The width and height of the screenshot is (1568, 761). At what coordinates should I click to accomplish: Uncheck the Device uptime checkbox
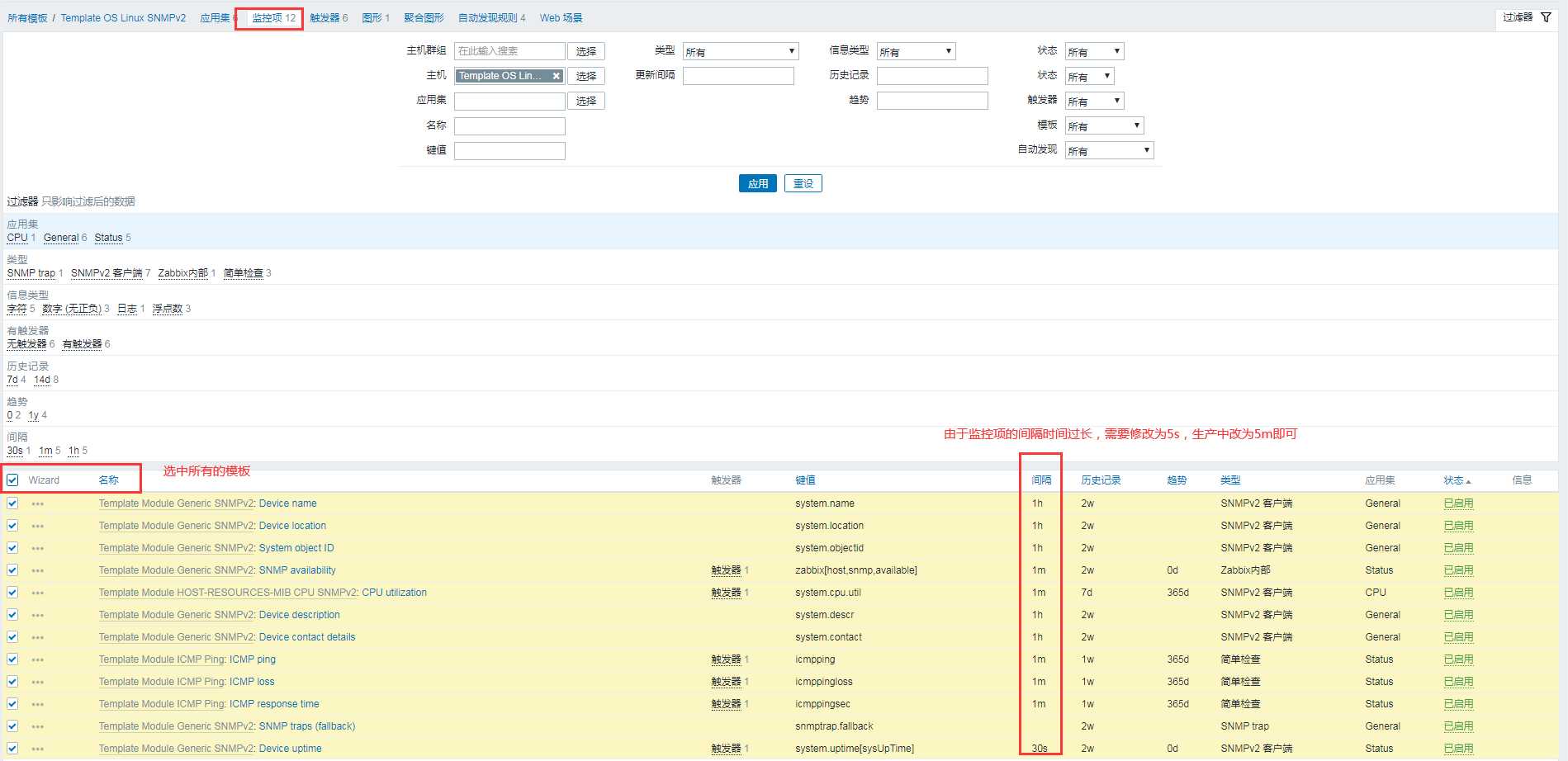click(x=12, y=748)
